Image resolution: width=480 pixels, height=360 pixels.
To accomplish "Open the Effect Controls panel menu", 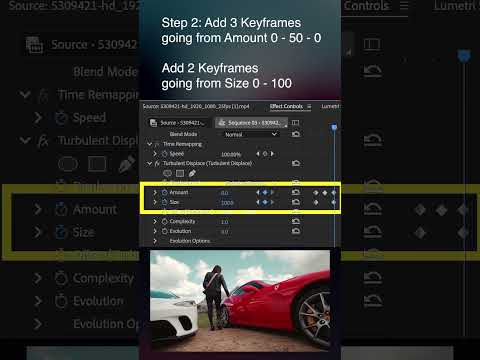I will click(x=309, y=106).
